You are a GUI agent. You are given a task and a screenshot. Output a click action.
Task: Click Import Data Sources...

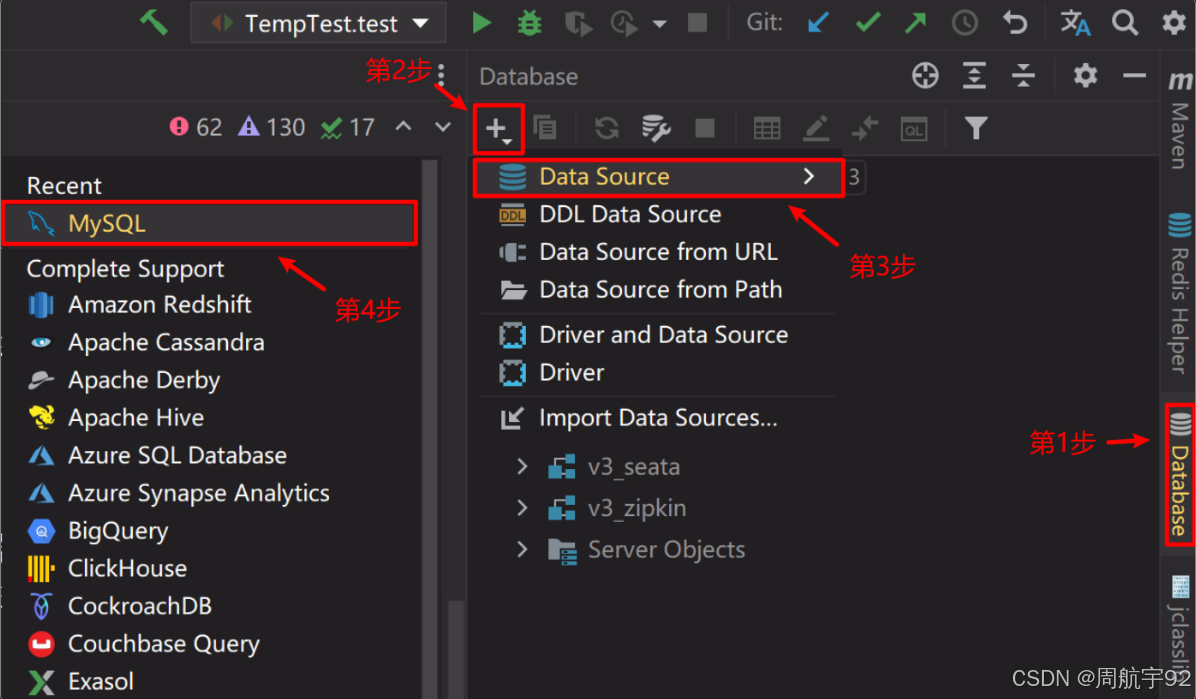(658, 418)
